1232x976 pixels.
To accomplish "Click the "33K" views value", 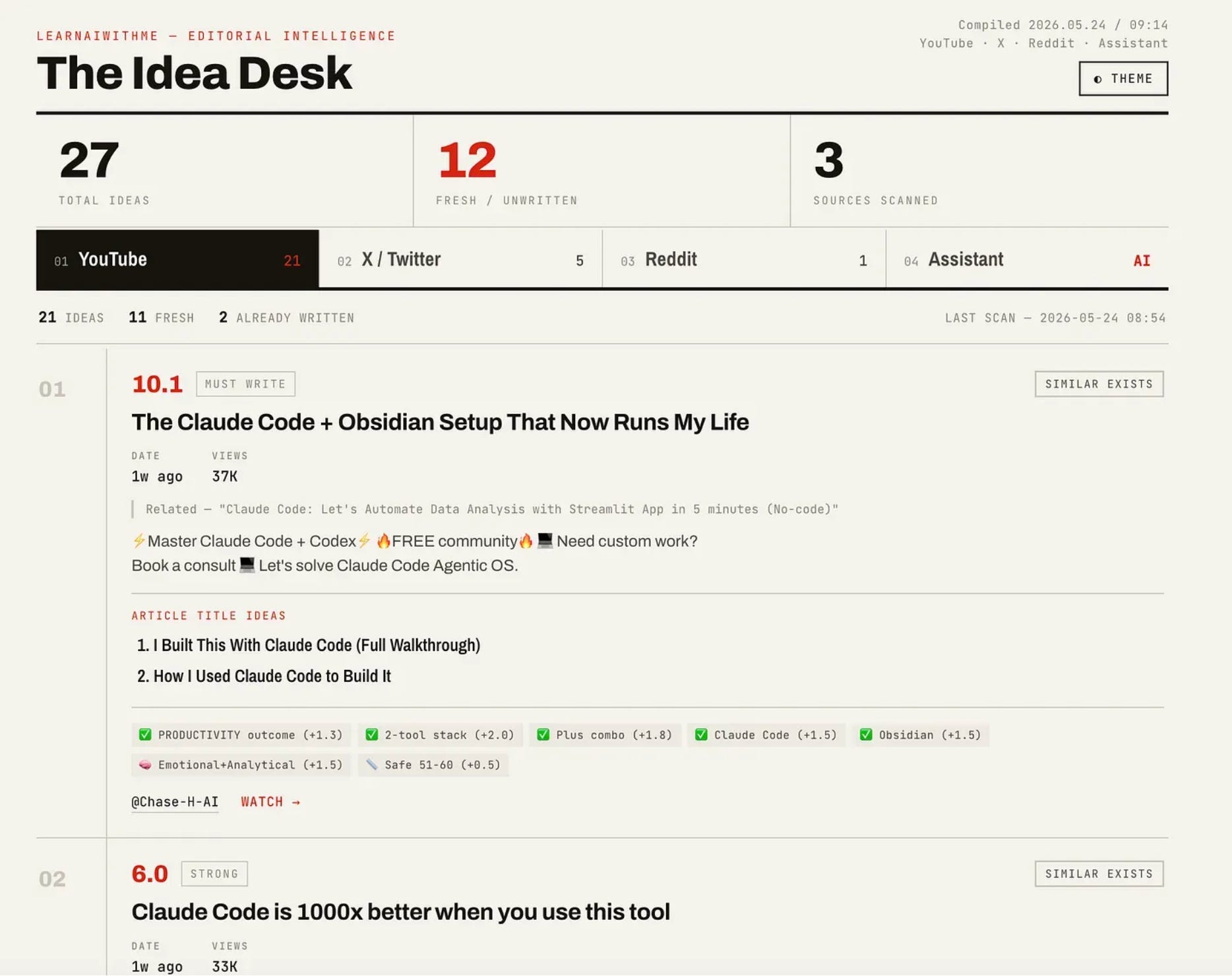I will (x=225, y=966).
